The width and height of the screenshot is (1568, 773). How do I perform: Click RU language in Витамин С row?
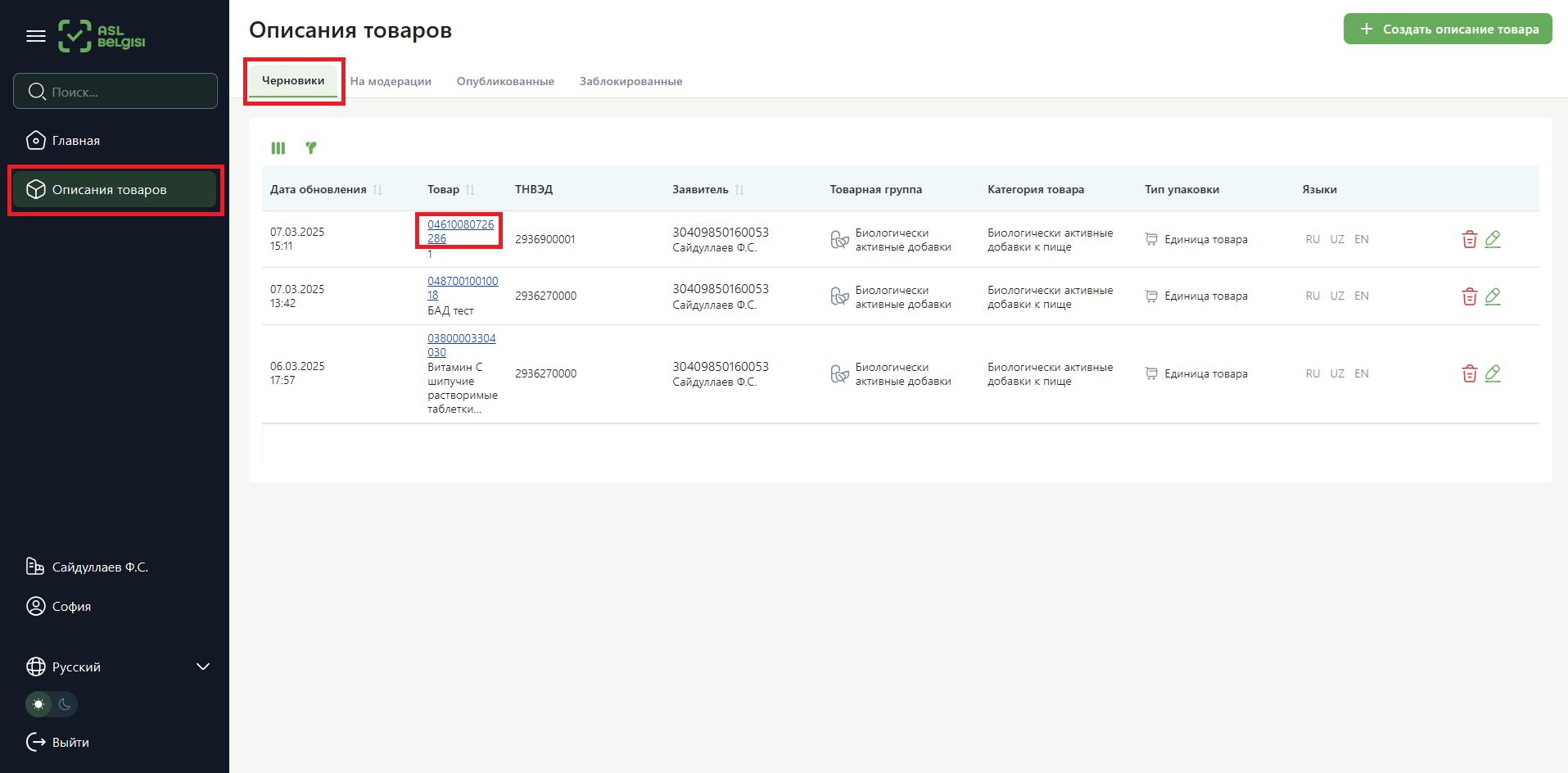pyautogui.click(x=1313, y=373)
